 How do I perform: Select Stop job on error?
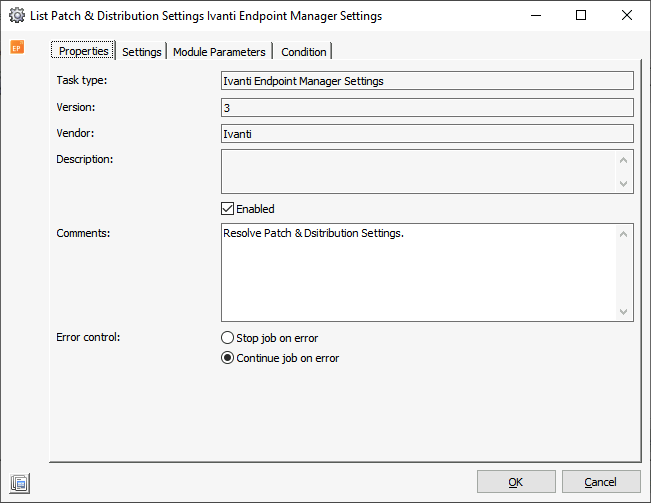pos(228,338)
